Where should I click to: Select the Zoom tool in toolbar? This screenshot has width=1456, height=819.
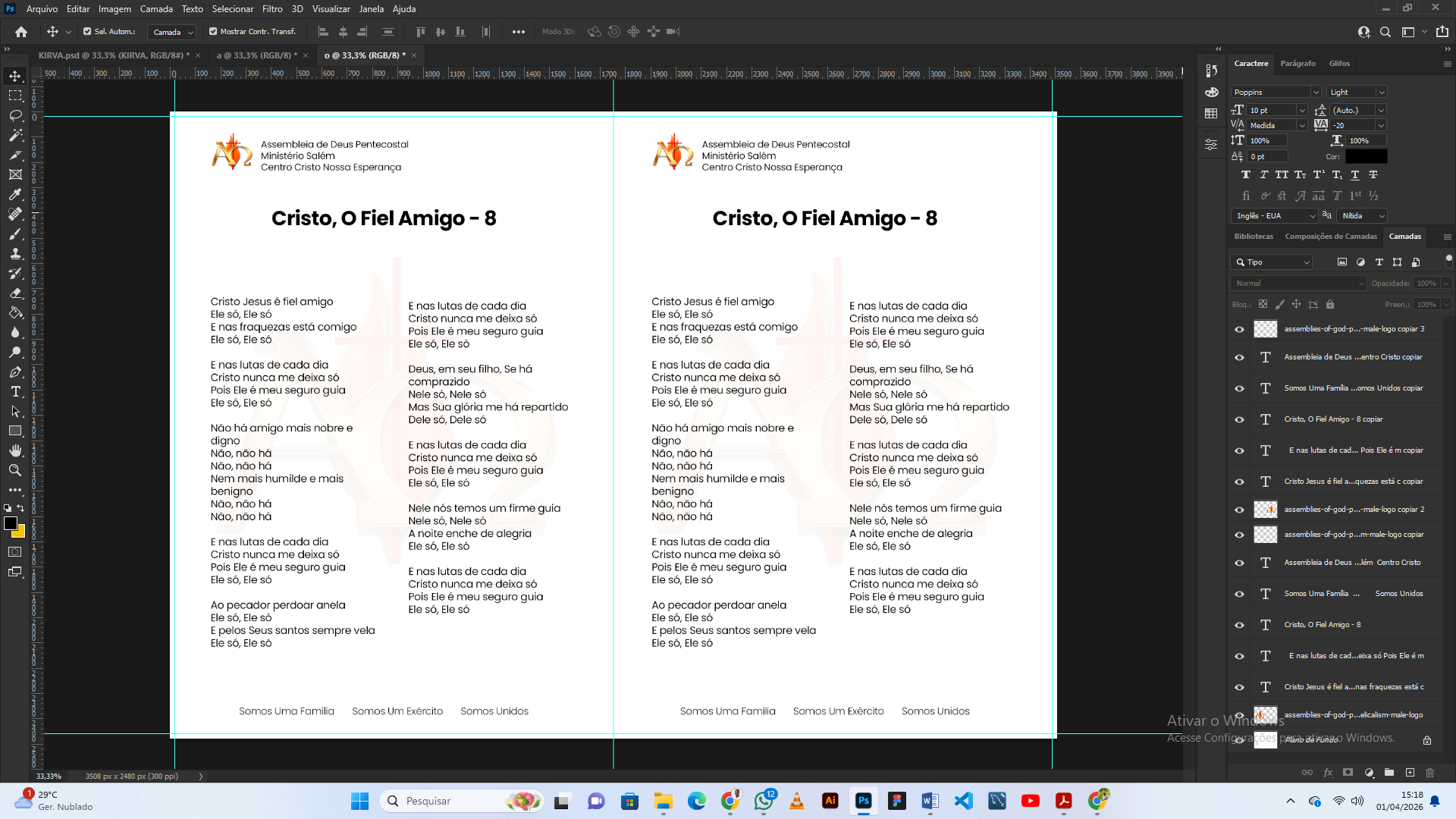(x=15, y=470)
